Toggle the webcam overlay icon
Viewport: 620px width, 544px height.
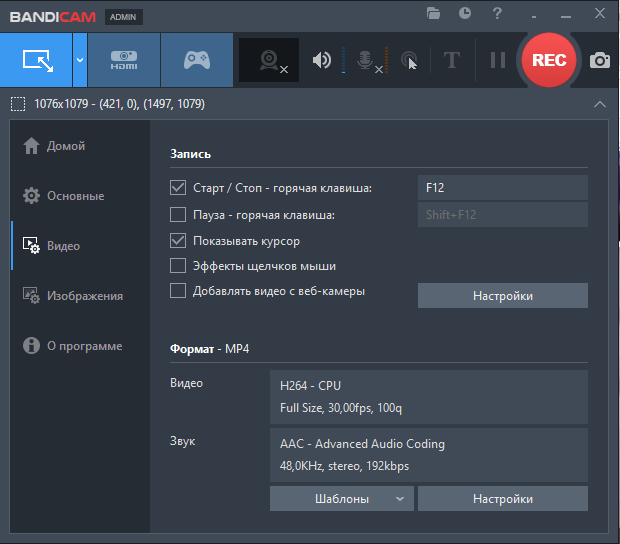269,60
